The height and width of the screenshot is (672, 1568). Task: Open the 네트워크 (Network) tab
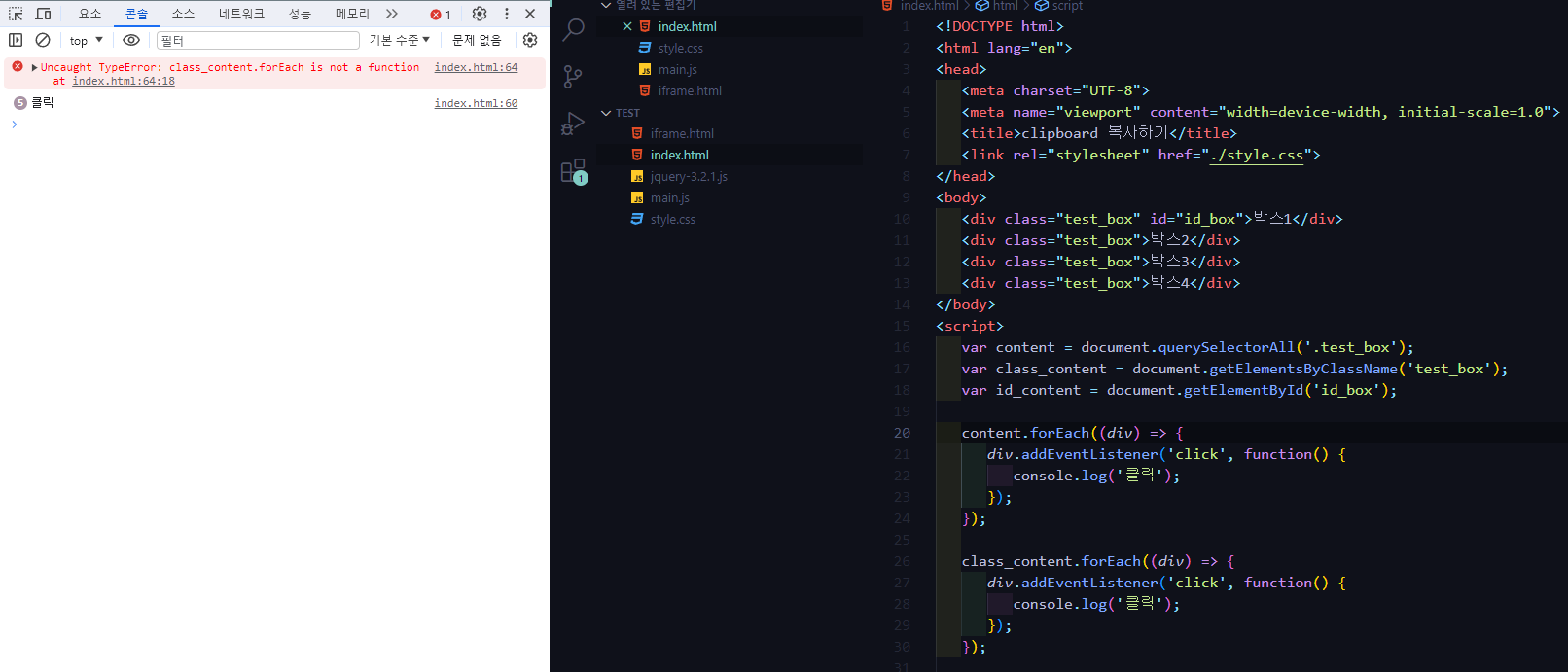241,14
